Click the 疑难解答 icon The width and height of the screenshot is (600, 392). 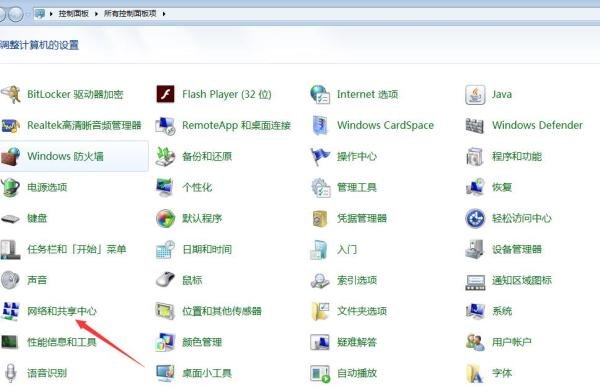point(320,342)
